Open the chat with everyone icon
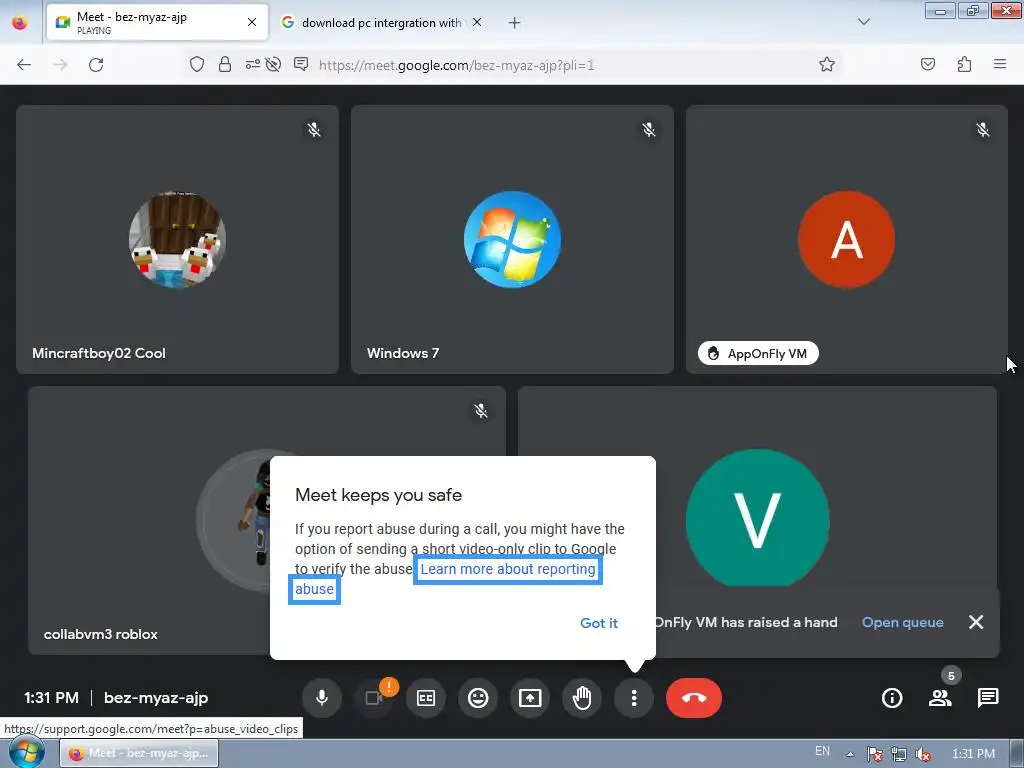 pos(988,698)
